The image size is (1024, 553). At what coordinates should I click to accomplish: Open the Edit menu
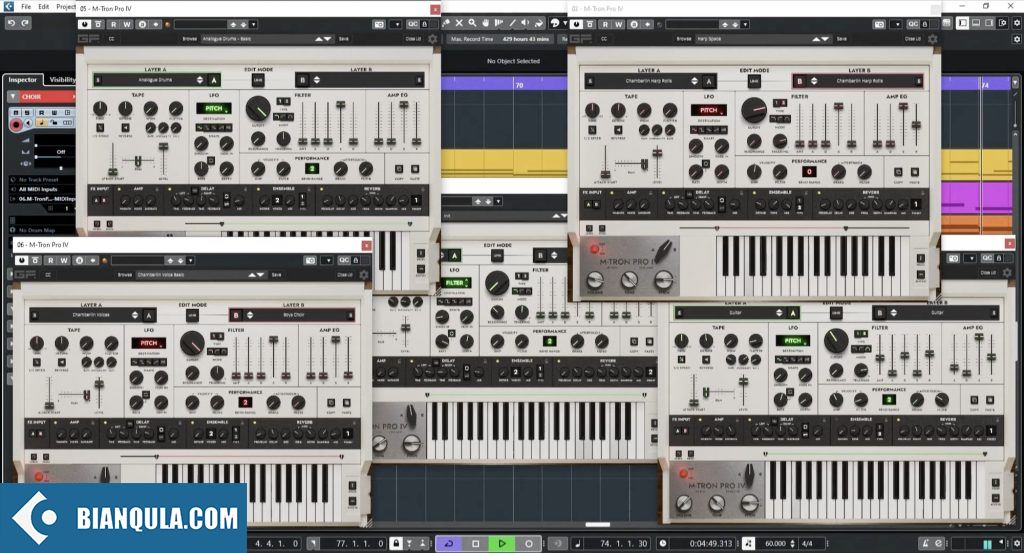(x=44, y=7)
